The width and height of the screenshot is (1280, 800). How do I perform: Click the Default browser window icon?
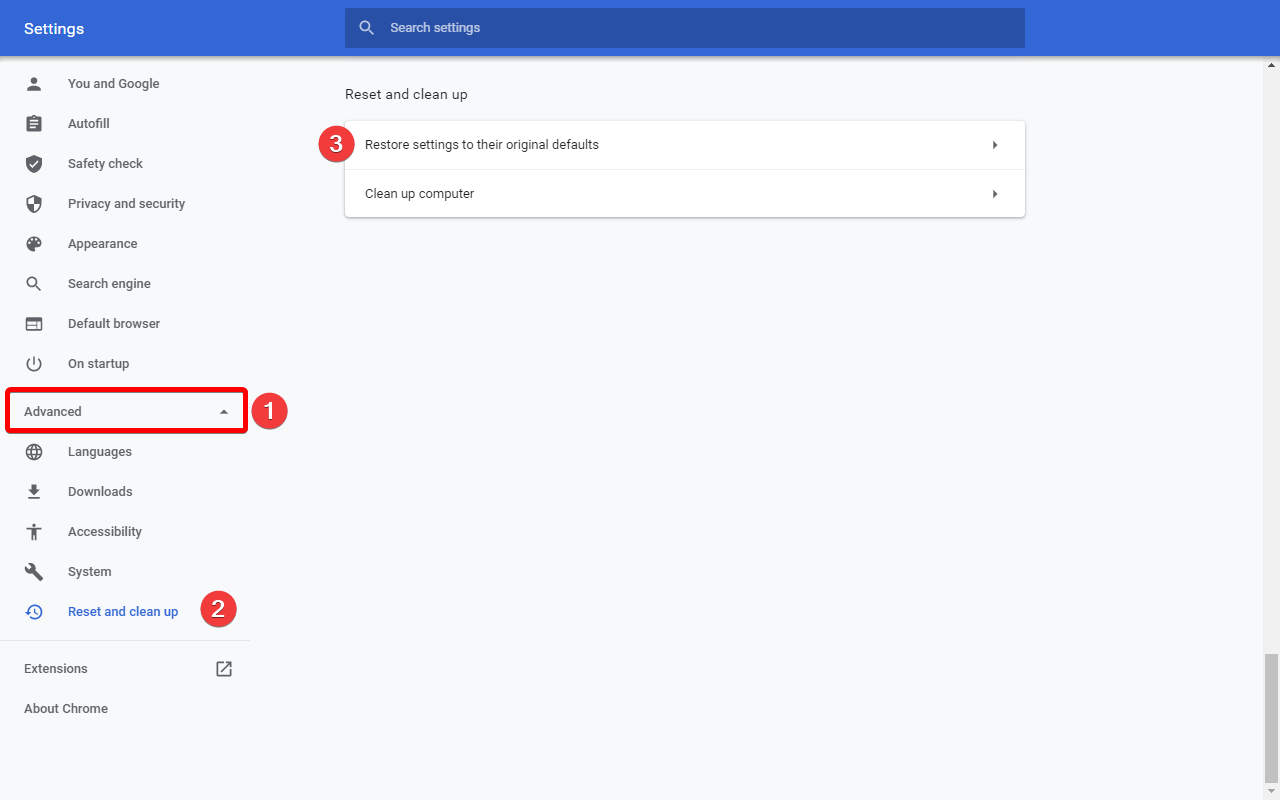click(x=34, y=324)
